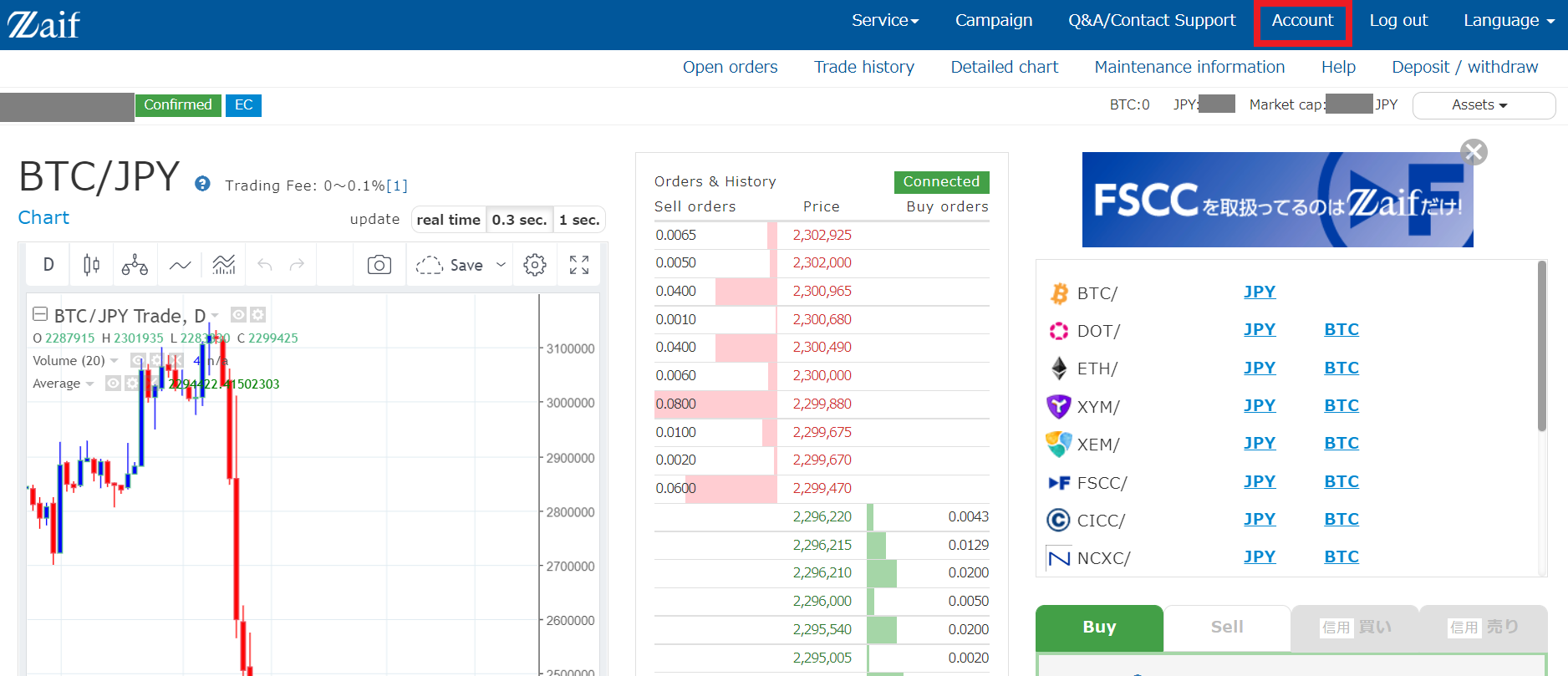Viewport: 1568px width, 676px height.
Task: Click the help question mark near BTC/JPY
Action: click(202, 184)
